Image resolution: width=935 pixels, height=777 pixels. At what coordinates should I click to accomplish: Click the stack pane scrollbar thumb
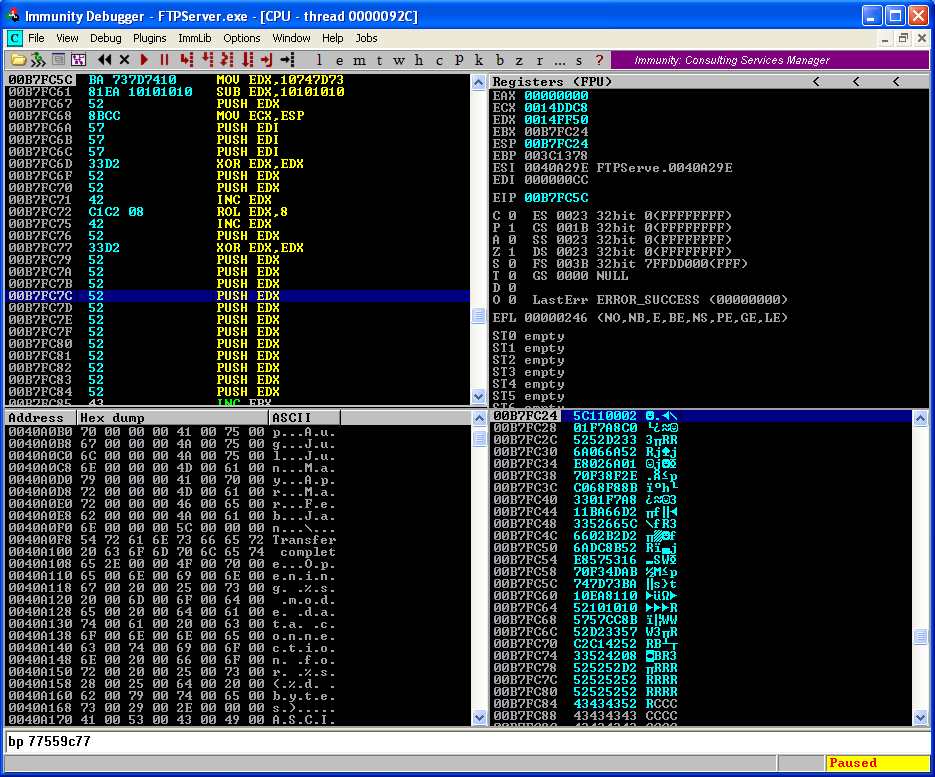pyautogui.click(x=920, y=636)
